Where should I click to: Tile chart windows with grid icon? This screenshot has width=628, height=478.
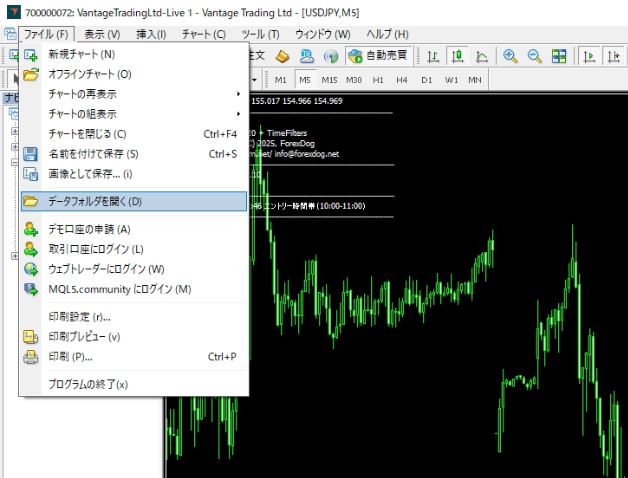pyautogui.click(x=559, y=56)
